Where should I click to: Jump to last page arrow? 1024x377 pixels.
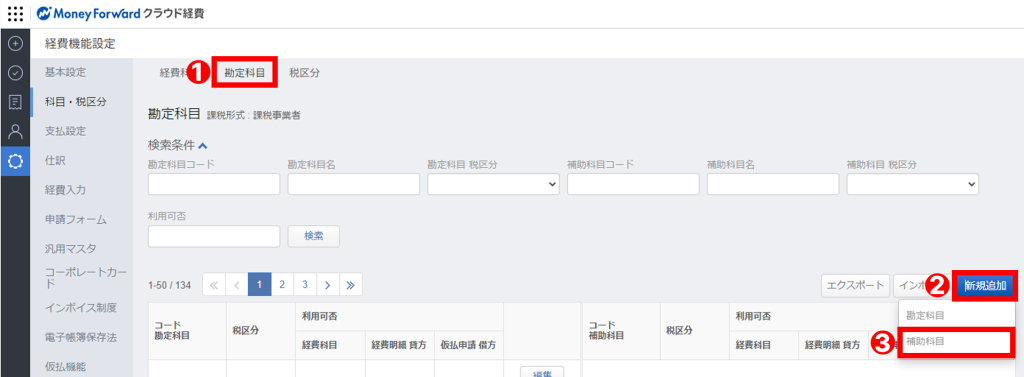pos(351,285)
